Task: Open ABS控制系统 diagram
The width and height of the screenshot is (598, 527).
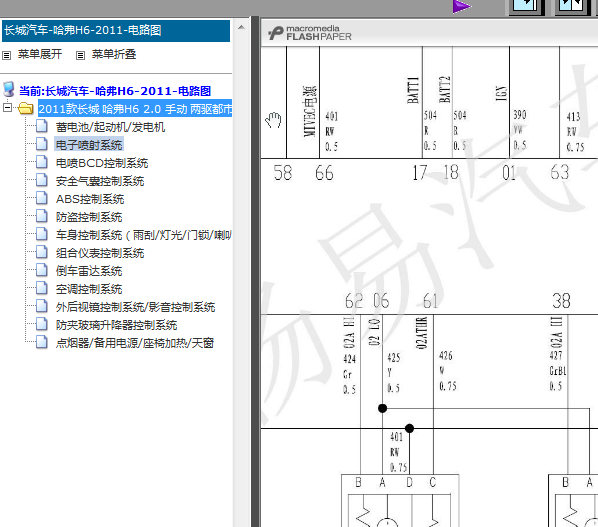Action: 90,199
